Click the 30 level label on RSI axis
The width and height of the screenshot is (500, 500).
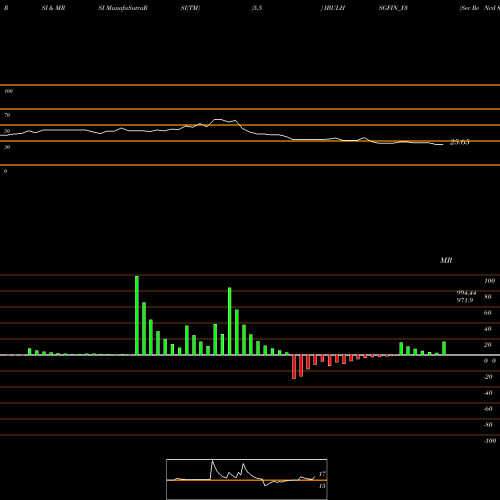pos(7,147)
